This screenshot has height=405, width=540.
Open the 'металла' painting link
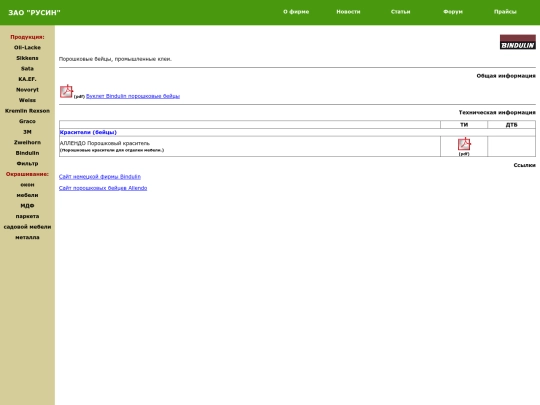(x=27, y=238)
